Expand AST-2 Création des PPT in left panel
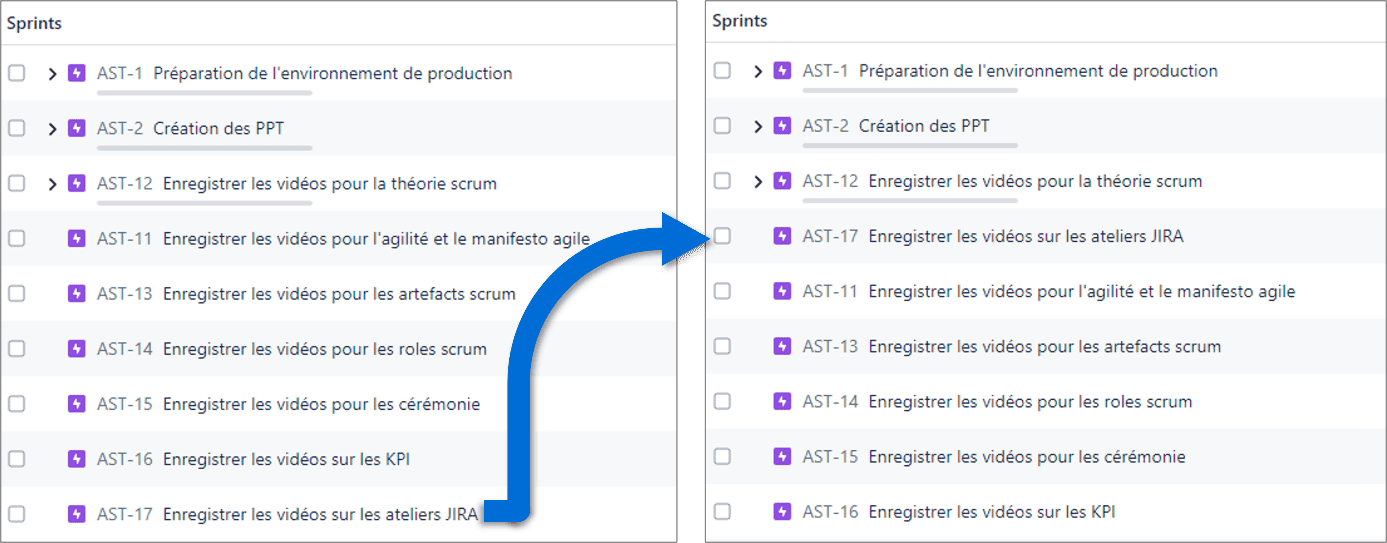 (53, 129)
